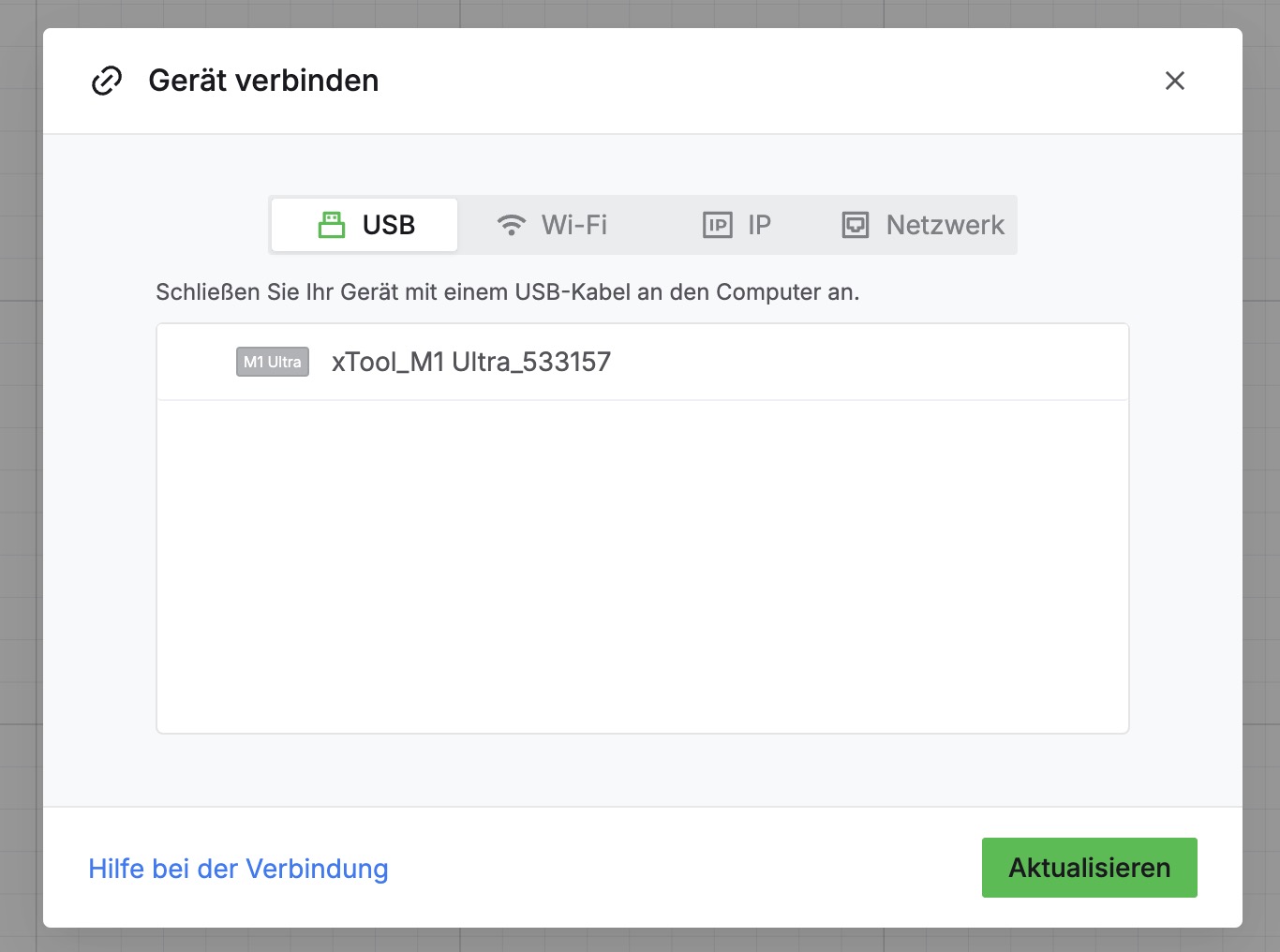This screenshot has height=952, width=1280.
Task: Open the IP tab label
Action: pyautogui.click(x=759, y=225)
